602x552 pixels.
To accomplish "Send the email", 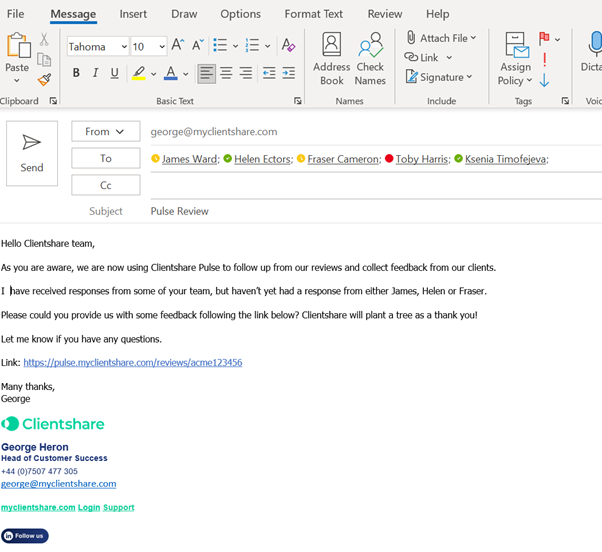I will [x=32, y=153].
